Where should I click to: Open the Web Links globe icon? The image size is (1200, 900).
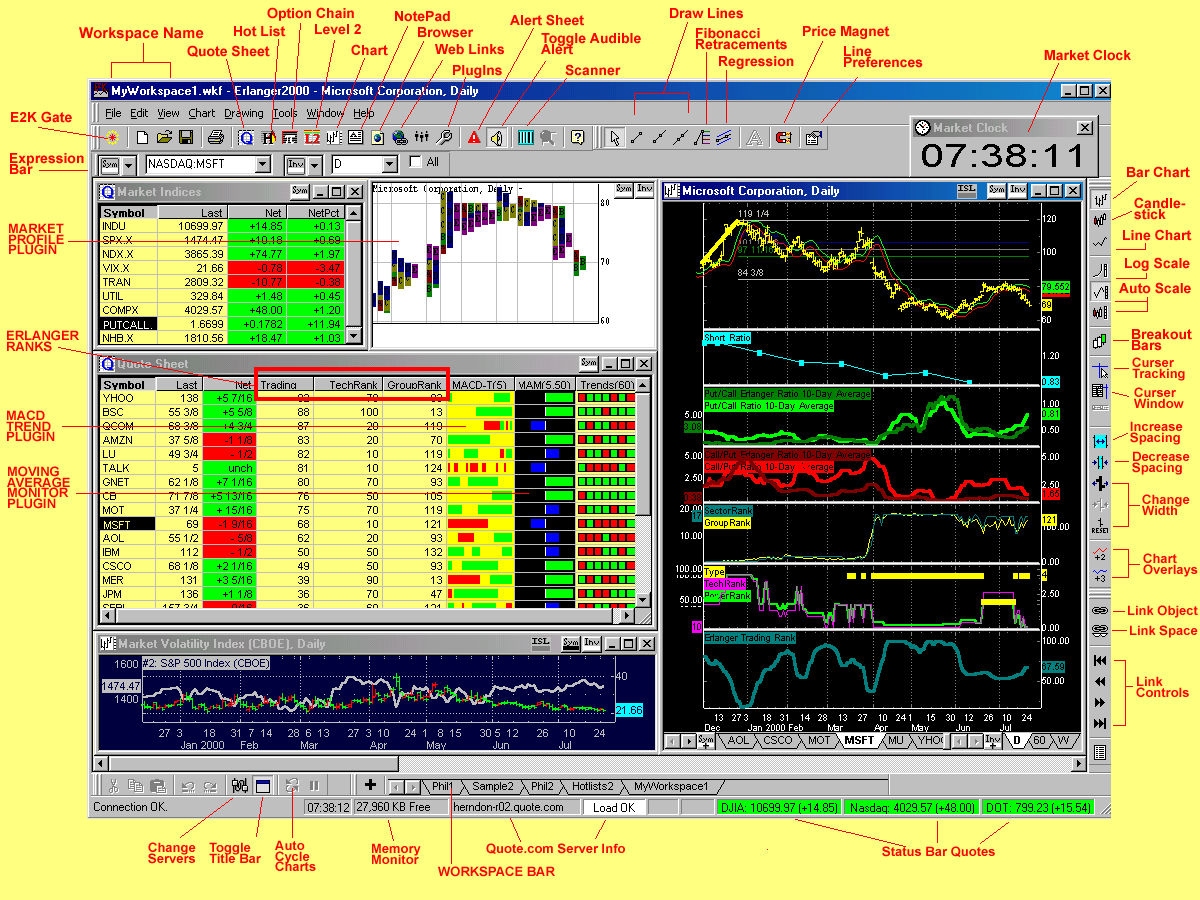(400, 137)
